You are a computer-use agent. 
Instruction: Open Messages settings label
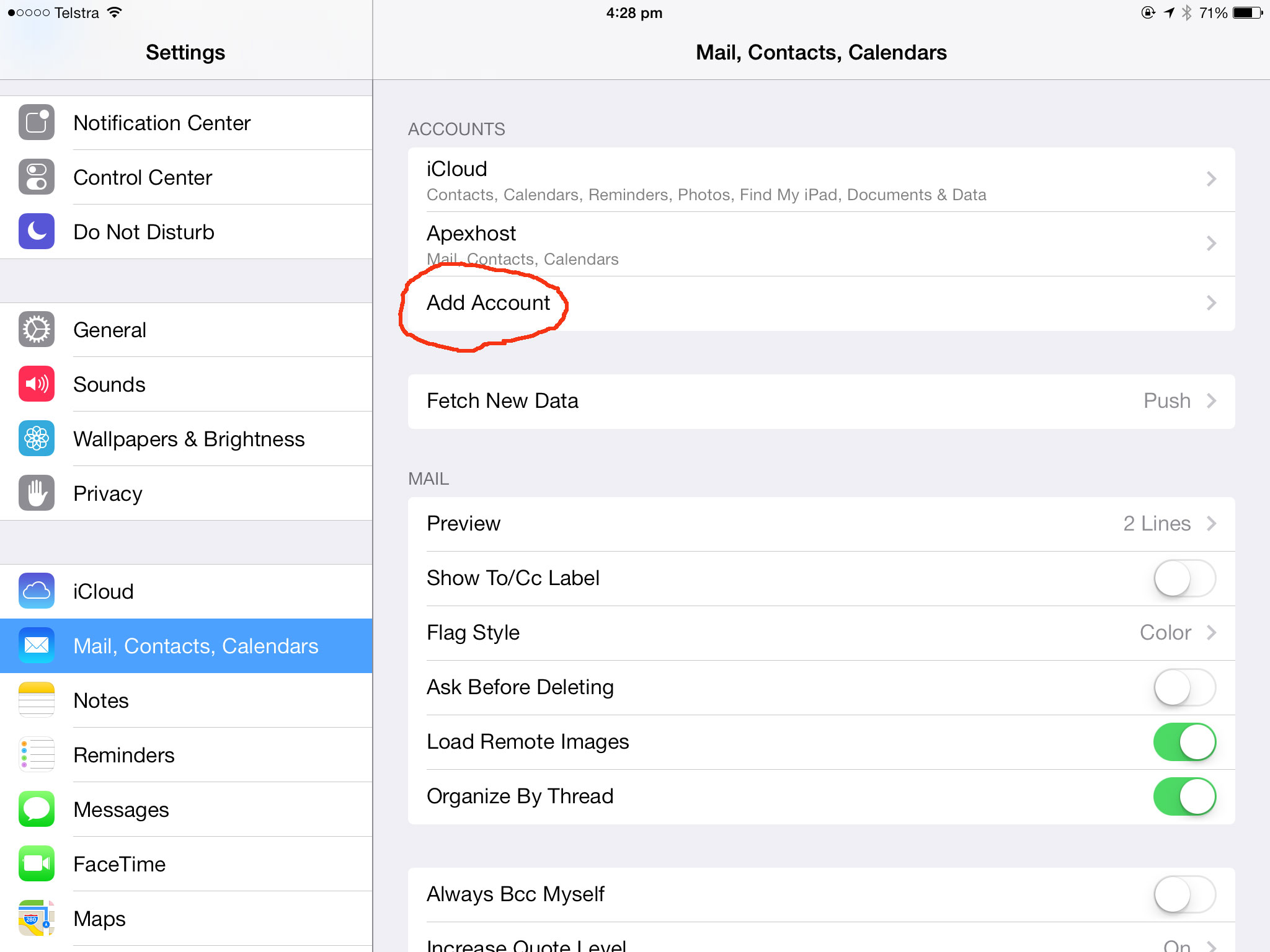[x=122, y=810]
